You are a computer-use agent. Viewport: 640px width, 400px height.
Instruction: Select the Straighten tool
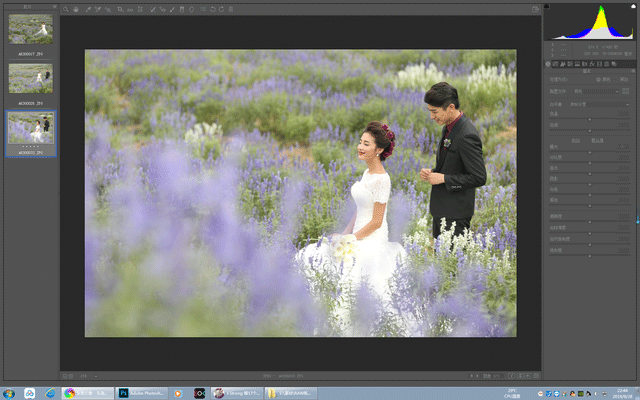[130, 9]
